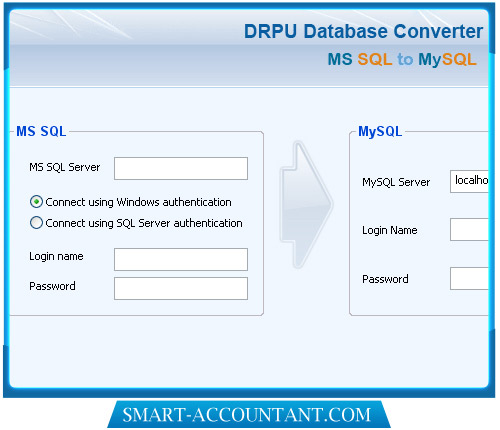The image size is (500, 430).
Task: Focus the MySQL Login Name text box
Action: pos(469,229)
